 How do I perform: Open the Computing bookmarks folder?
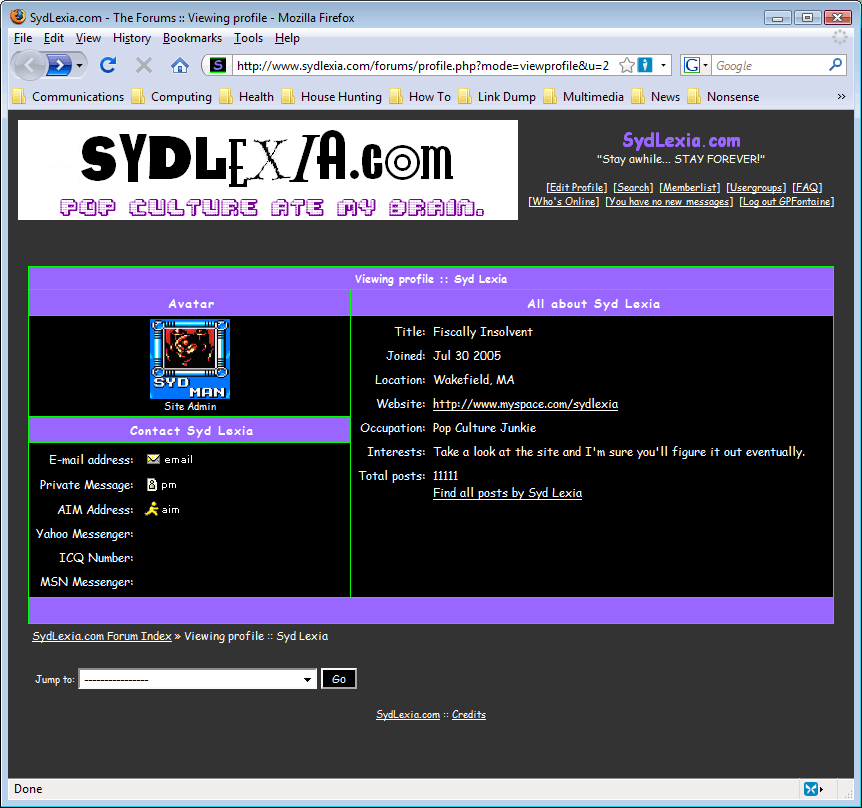(x=172, y=97)
